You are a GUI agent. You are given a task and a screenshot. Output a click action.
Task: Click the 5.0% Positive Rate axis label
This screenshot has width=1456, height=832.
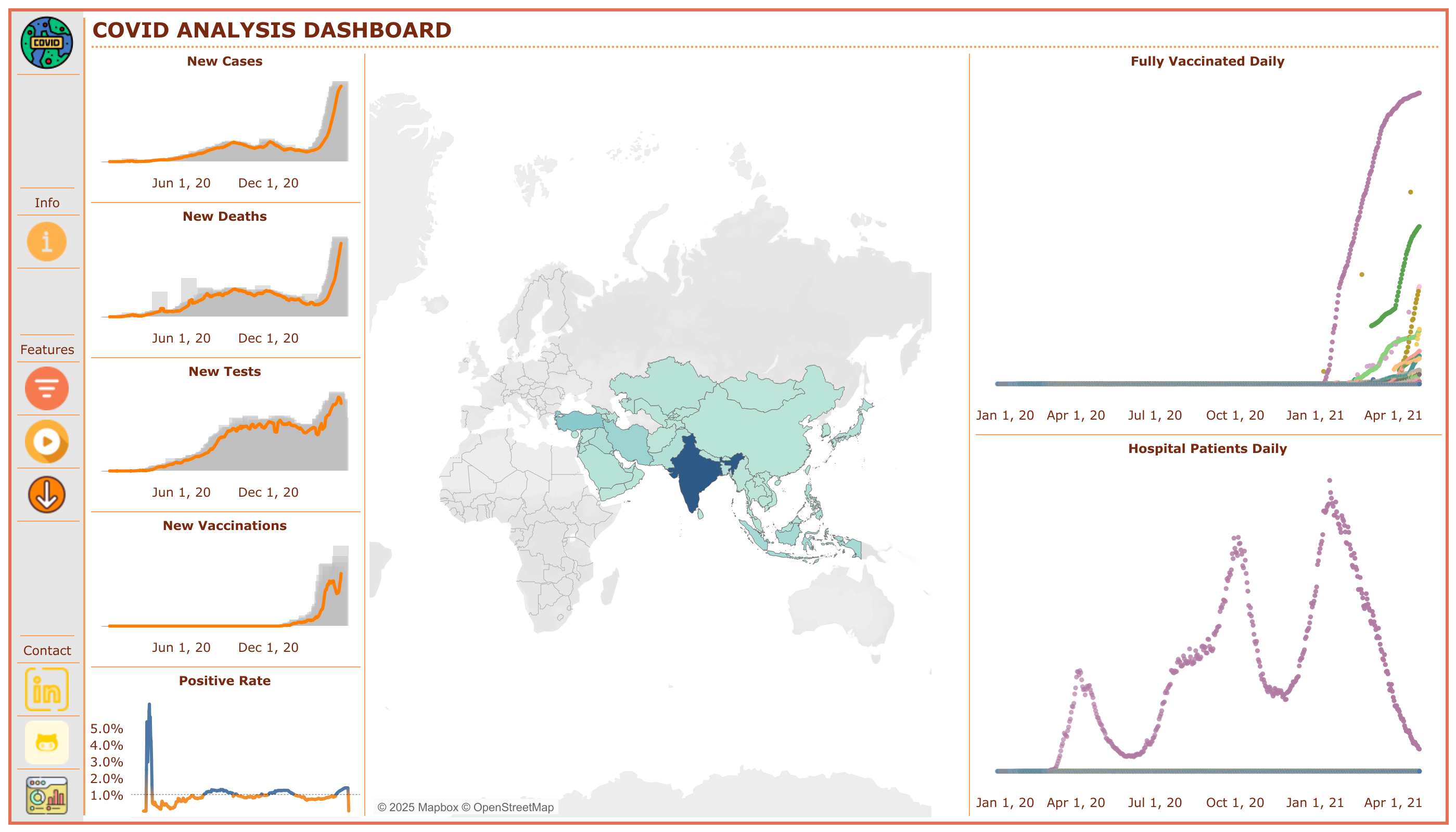click(107, 728)
